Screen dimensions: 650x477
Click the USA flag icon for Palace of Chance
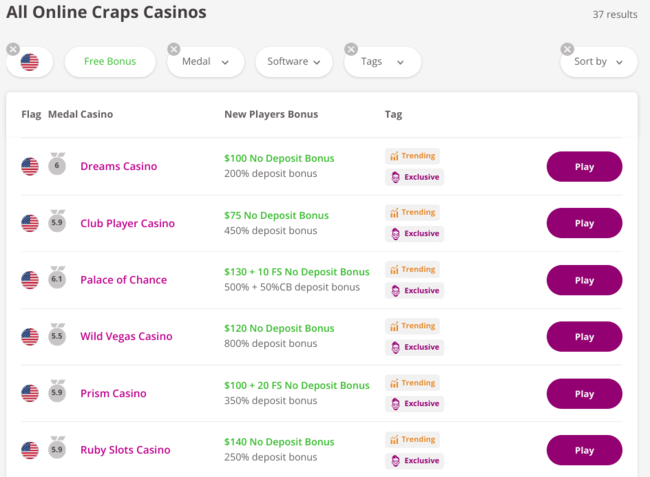coord(30,280)
